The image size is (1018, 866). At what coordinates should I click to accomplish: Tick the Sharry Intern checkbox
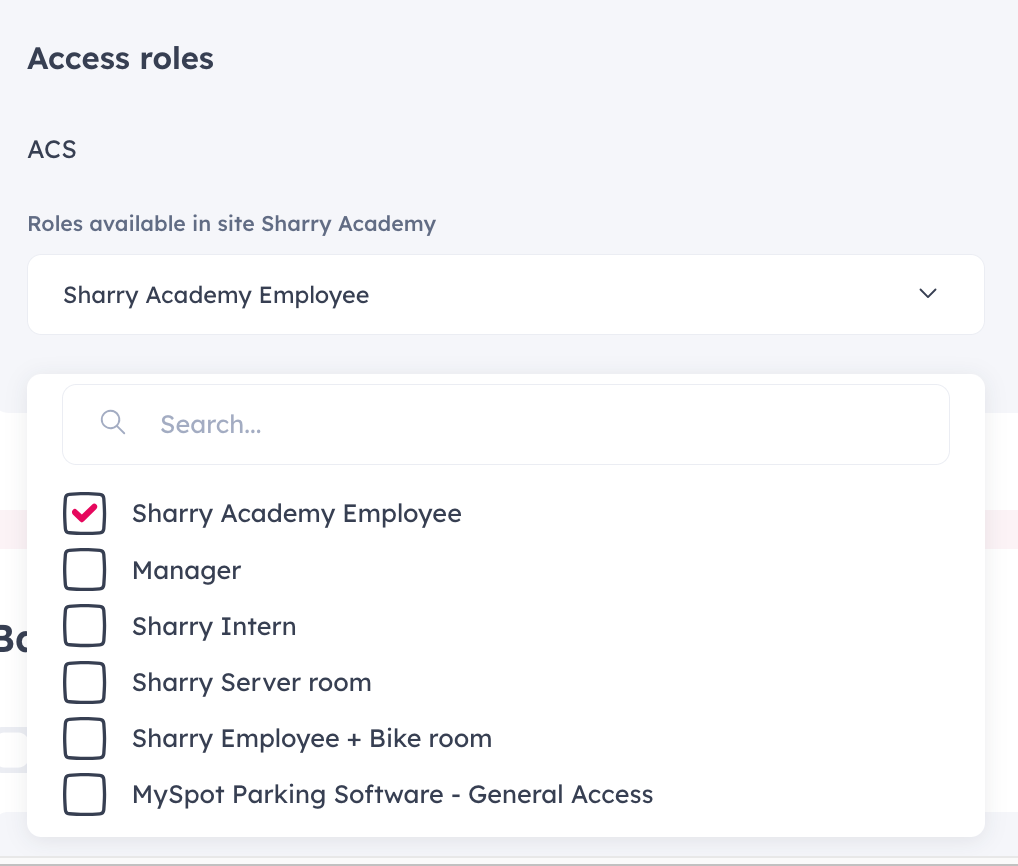(x=84, y=626)
